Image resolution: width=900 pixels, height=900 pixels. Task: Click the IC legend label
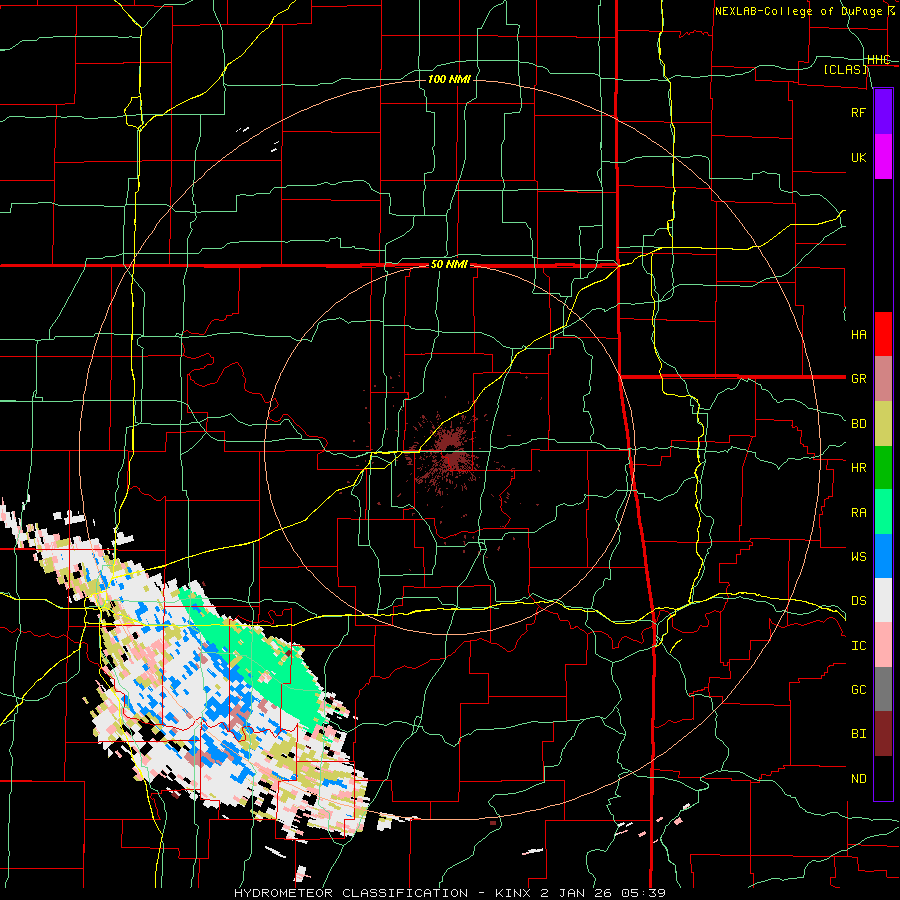(858, 646)
